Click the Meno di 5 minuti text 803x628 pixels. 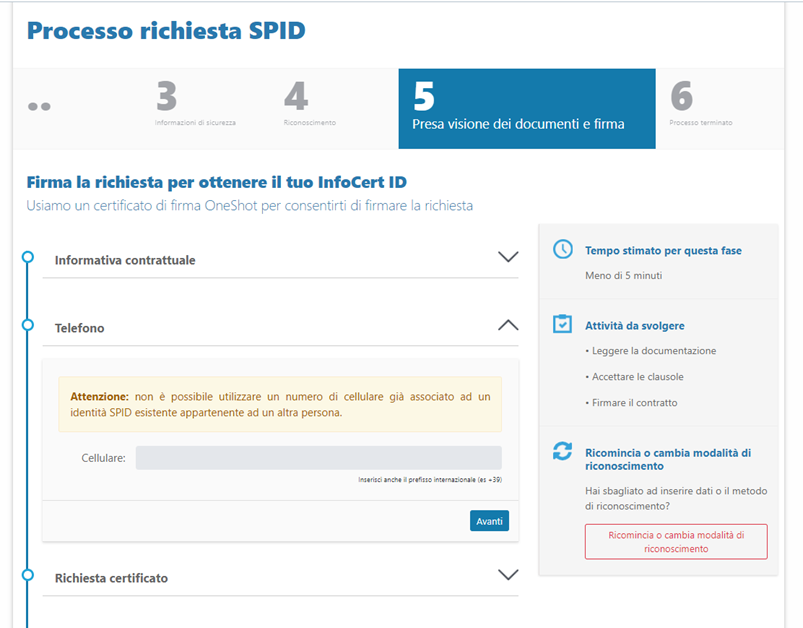point(623,276)
